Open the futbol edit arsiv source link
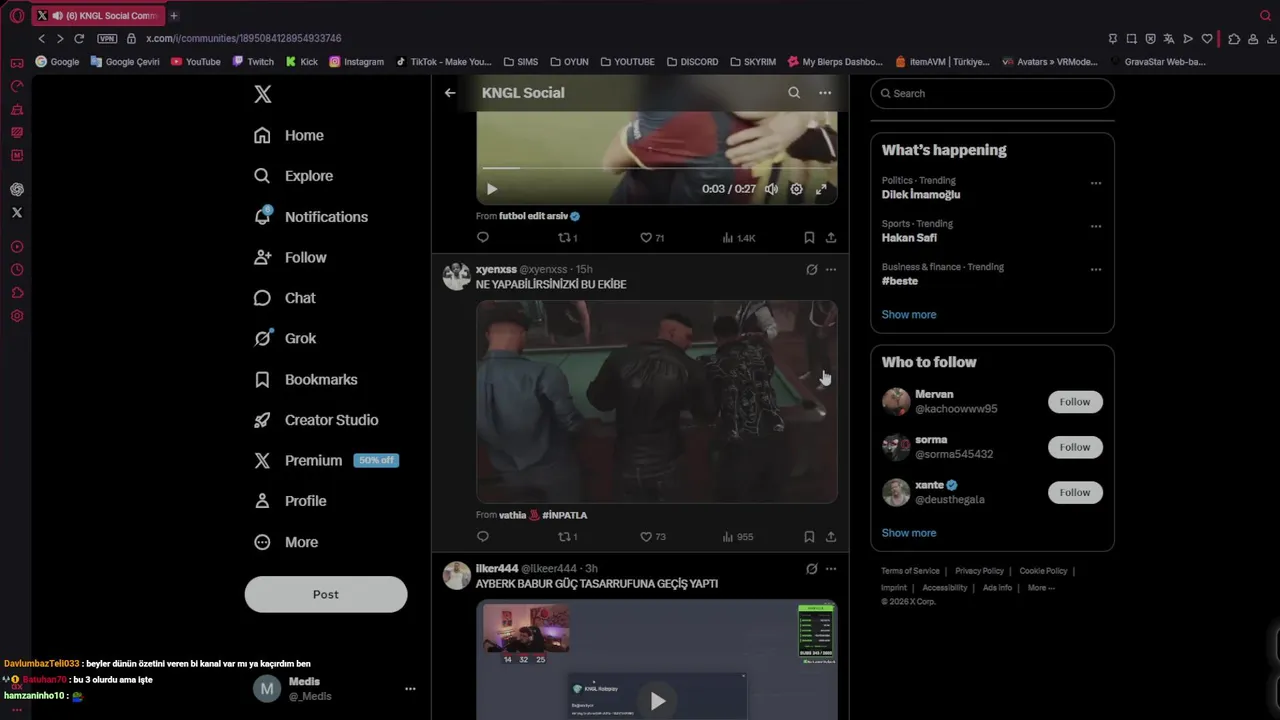 click(x=539, y=216)
